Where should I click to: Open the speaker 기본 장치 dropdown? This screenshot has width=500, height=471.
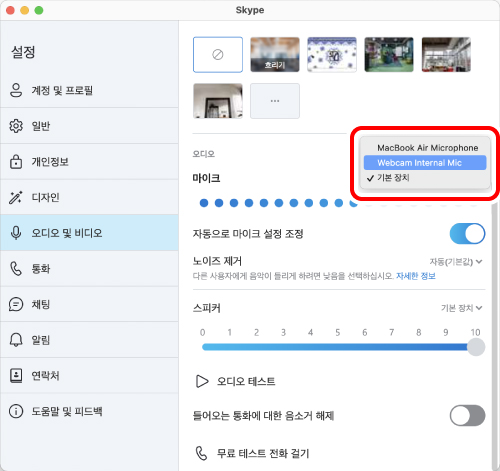pos(462,308)
